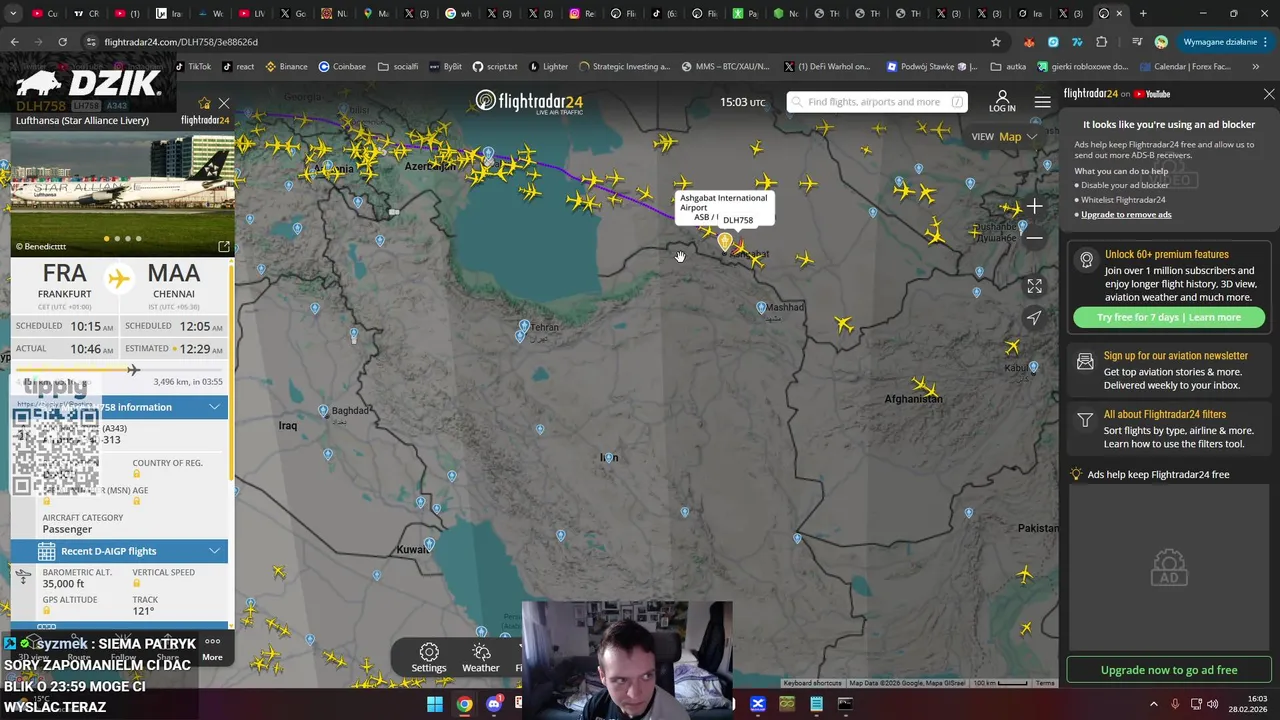Close the DLH758 flight panel

coord(224,103)
